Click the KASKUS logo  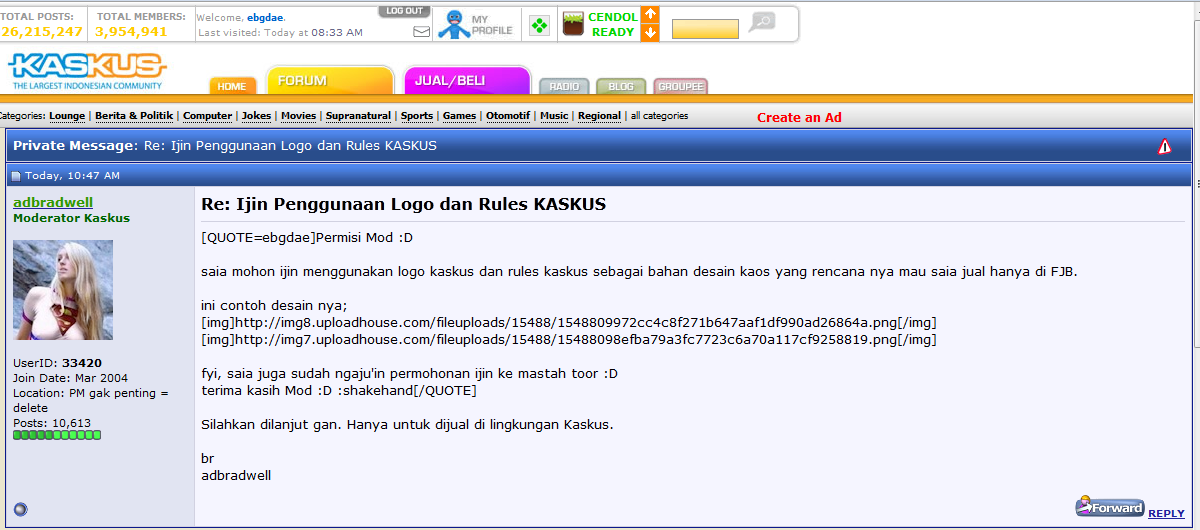(88, 71)
